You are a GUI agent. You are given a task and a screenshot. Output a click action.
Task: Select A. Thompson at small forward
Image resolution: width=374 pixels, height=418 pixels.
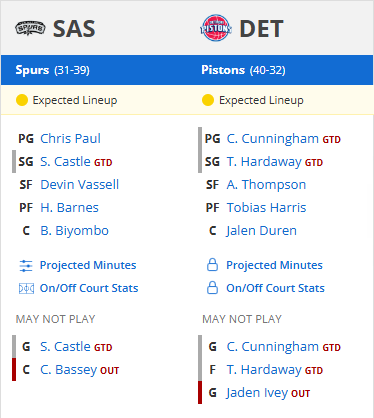(x=266, y=185)
